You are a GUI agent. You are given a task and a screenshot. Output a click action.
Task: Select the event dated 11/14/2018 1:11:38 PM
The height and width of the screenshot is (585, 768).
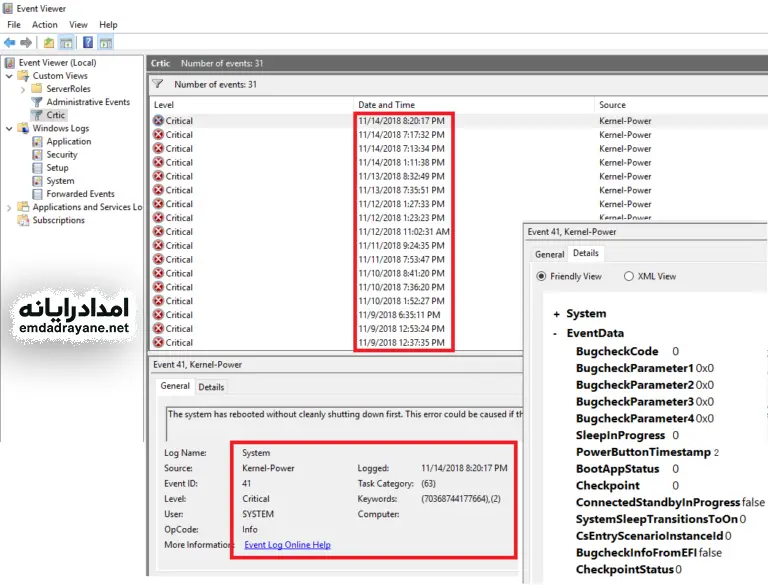tap(401, 162)
